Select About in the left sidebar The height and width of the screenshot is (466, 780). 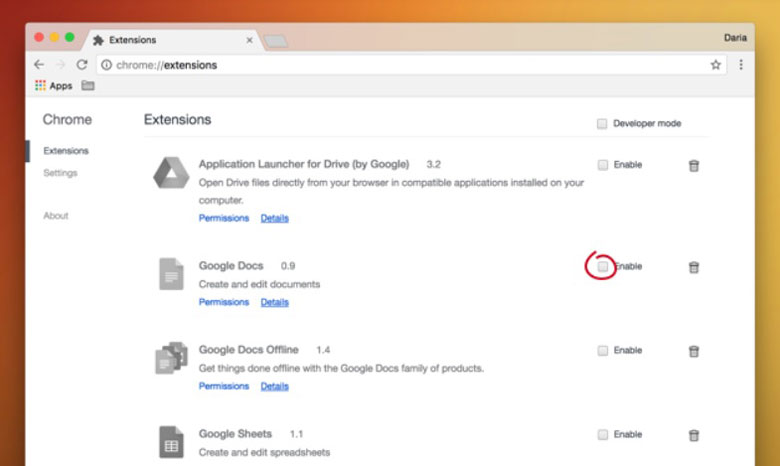coord(56,216)
